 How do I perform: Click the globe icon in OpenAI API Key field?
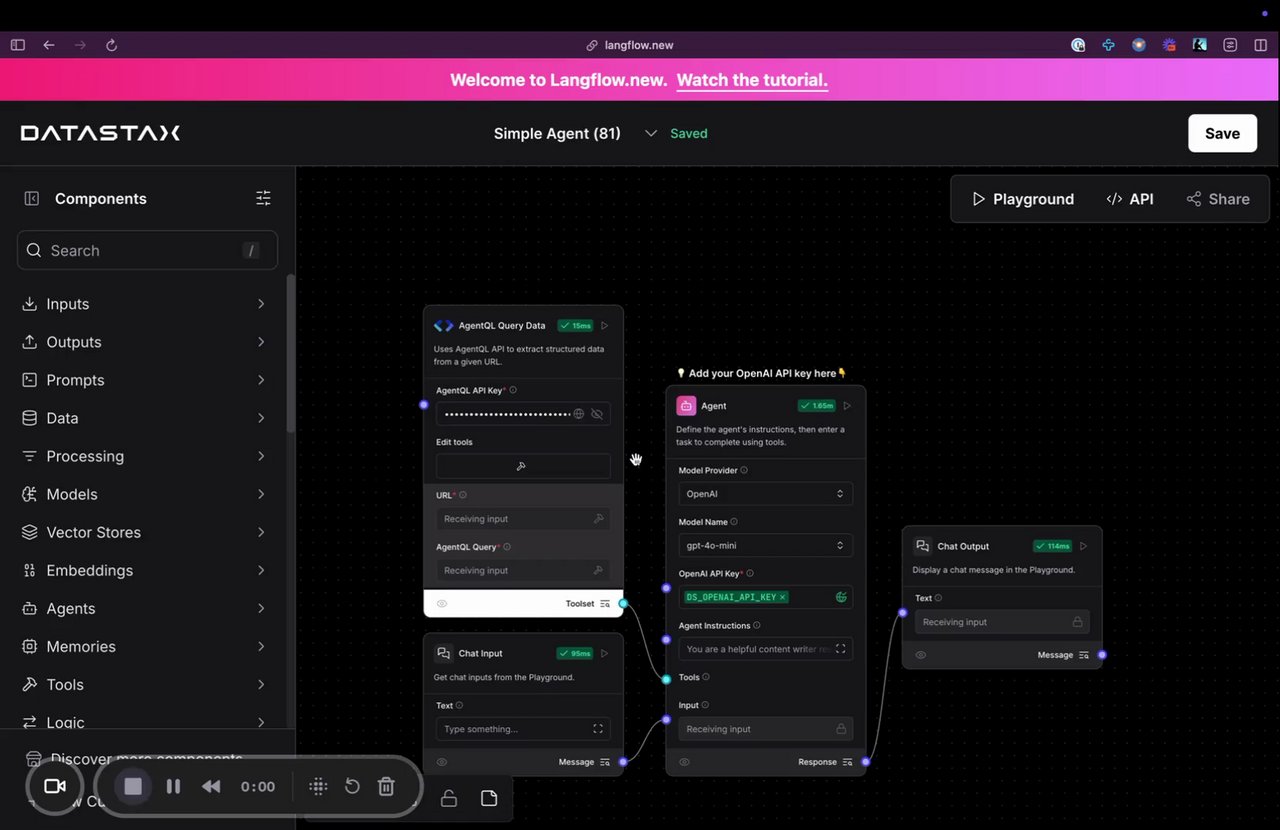841,597
